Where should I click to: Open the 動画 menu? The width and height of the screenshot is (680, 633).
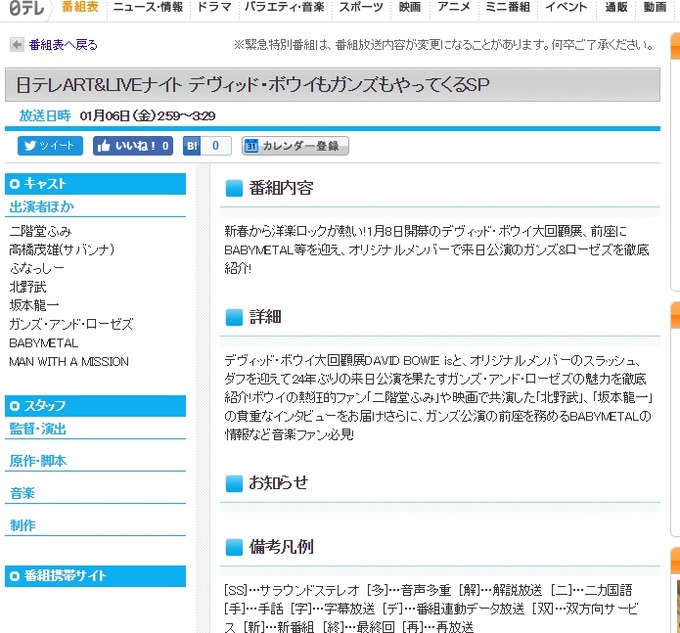pyautogui.click(x=655, y=7)
